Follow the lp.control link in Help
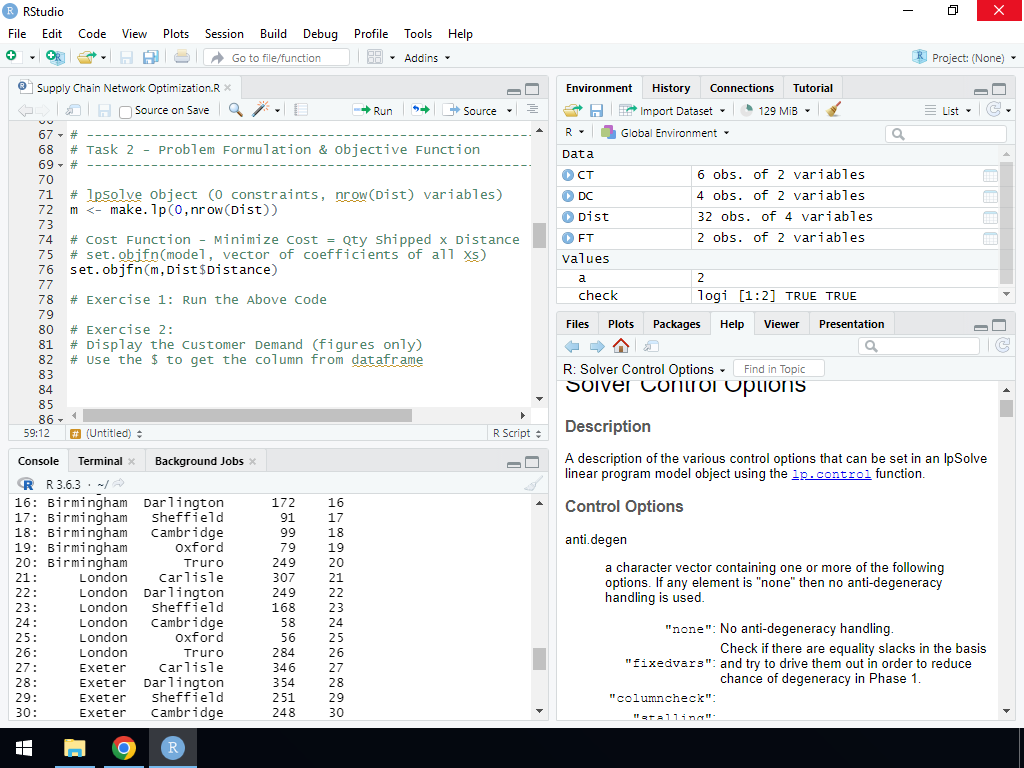This screenshot has height=768, width=1024. coord(831,474)
